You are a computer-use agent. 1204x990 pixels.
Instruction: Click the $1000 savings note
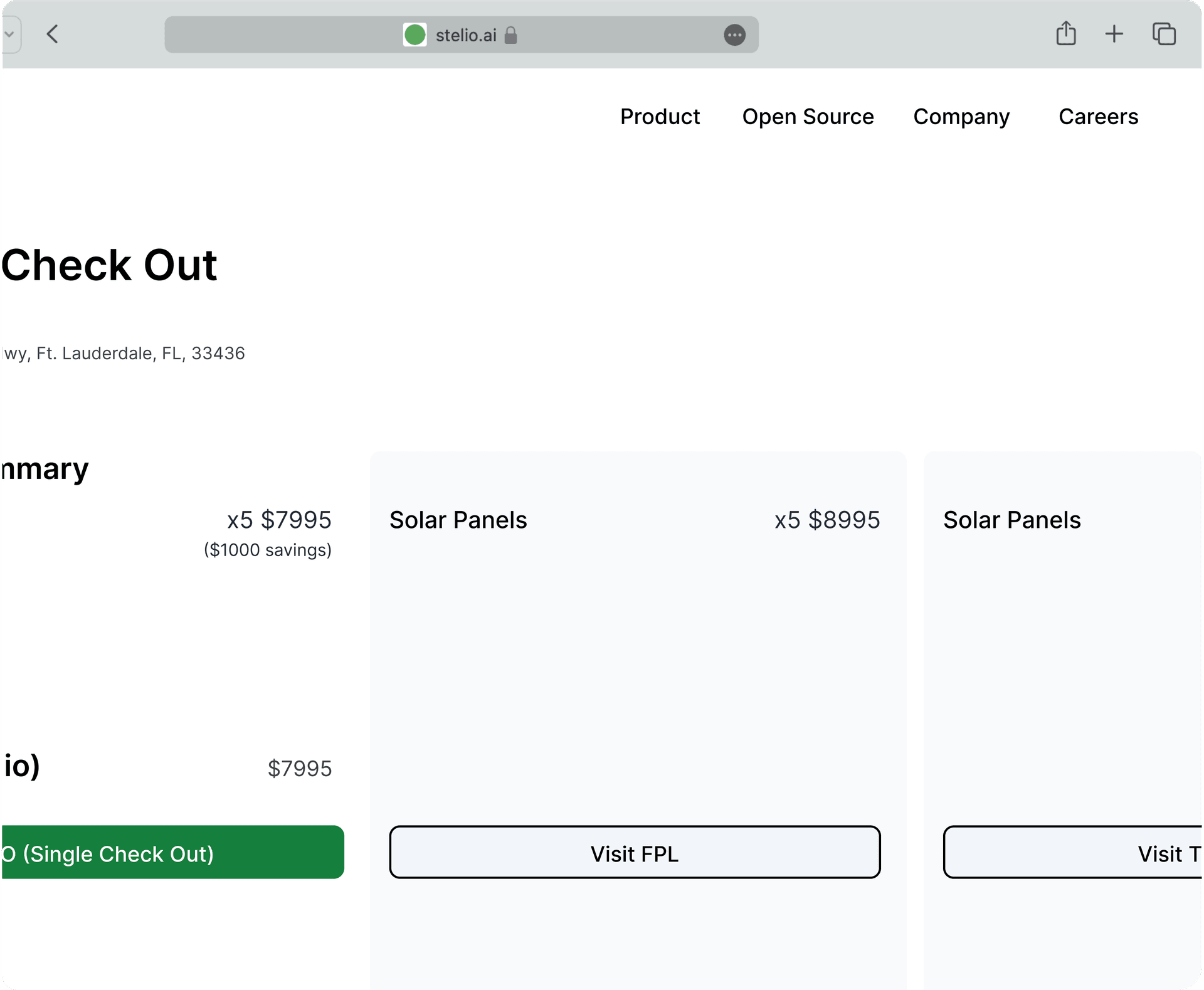[268, 550]
